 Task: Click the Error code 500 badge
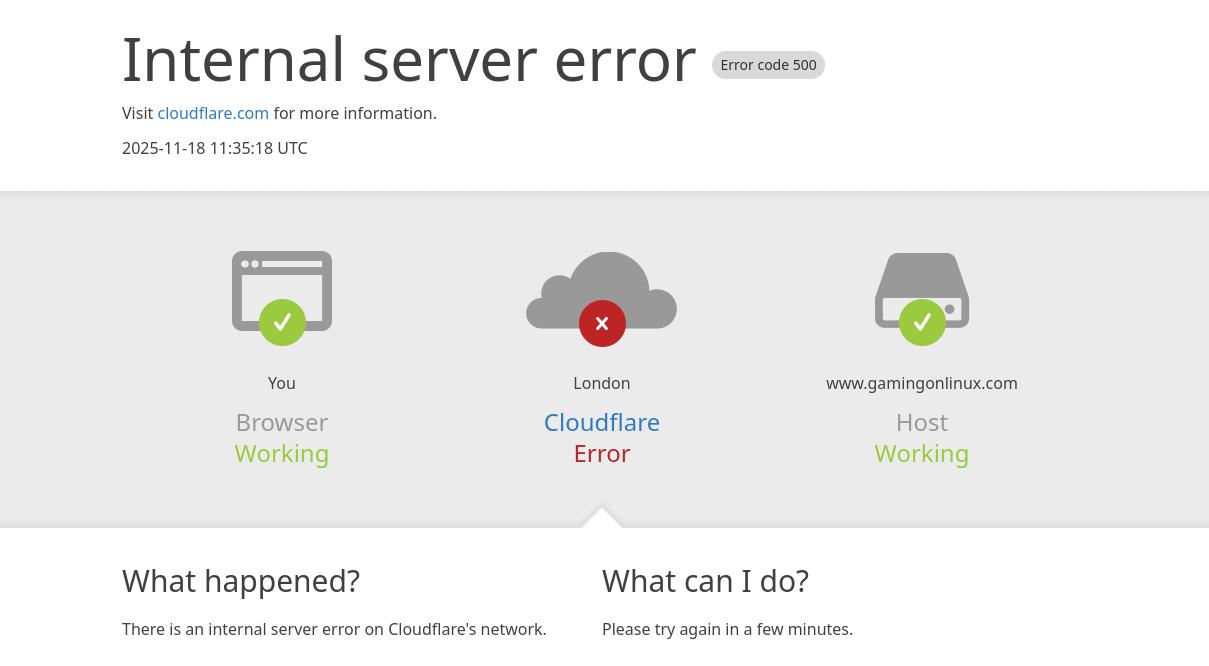point(768,65)
